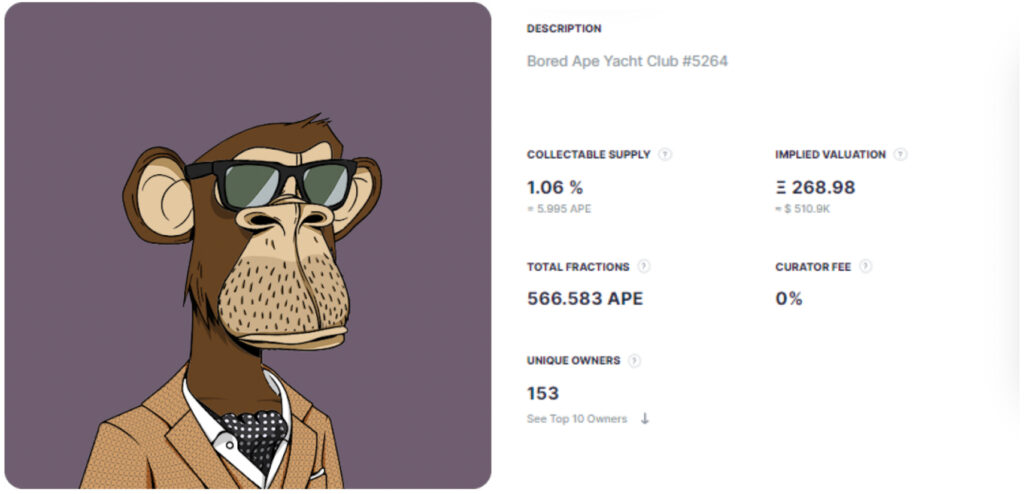Viewport: 1024px width, 494px height.
Task: Click the Implied Valuation question mark icon
Action: [x=900, y=155]
